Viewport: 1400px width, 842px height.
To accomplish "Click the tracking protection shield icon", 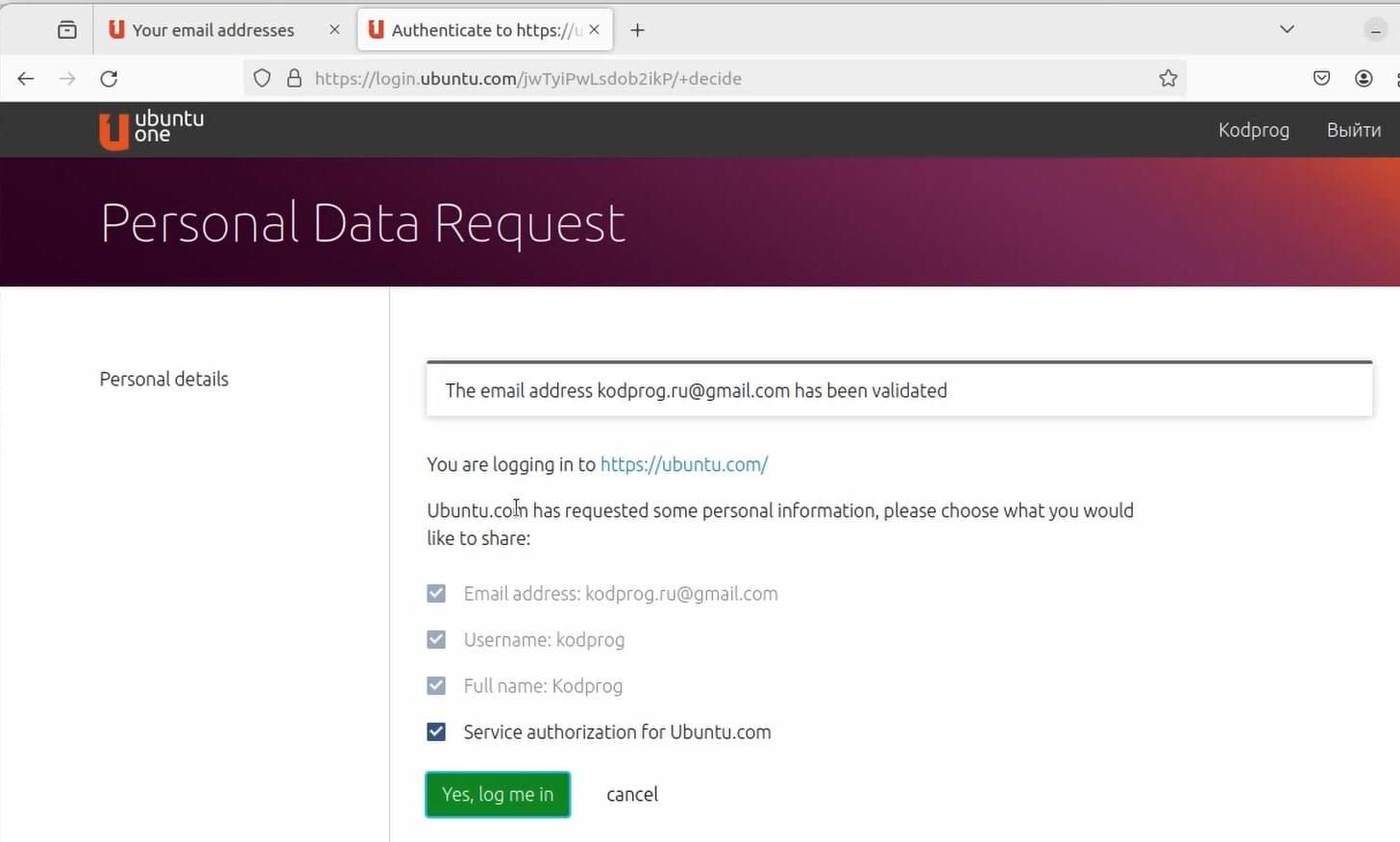I will click(x=262, y=79).
